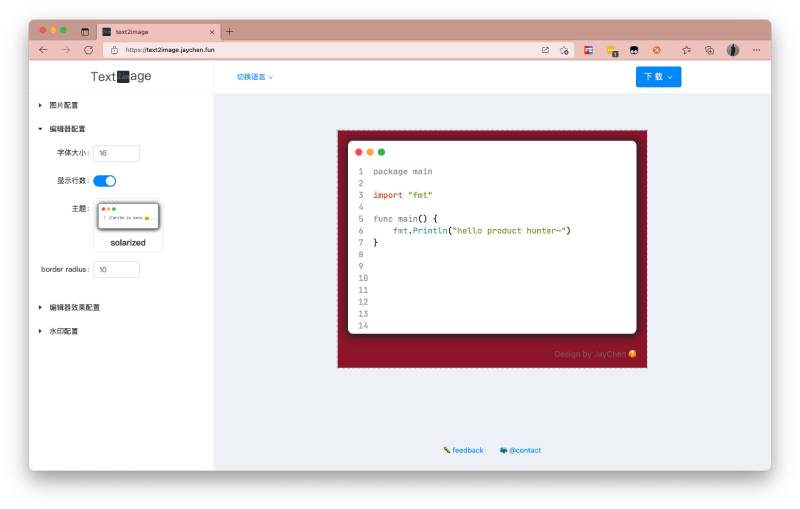Add page to favorites with star-plus icon

coord(564,50)
